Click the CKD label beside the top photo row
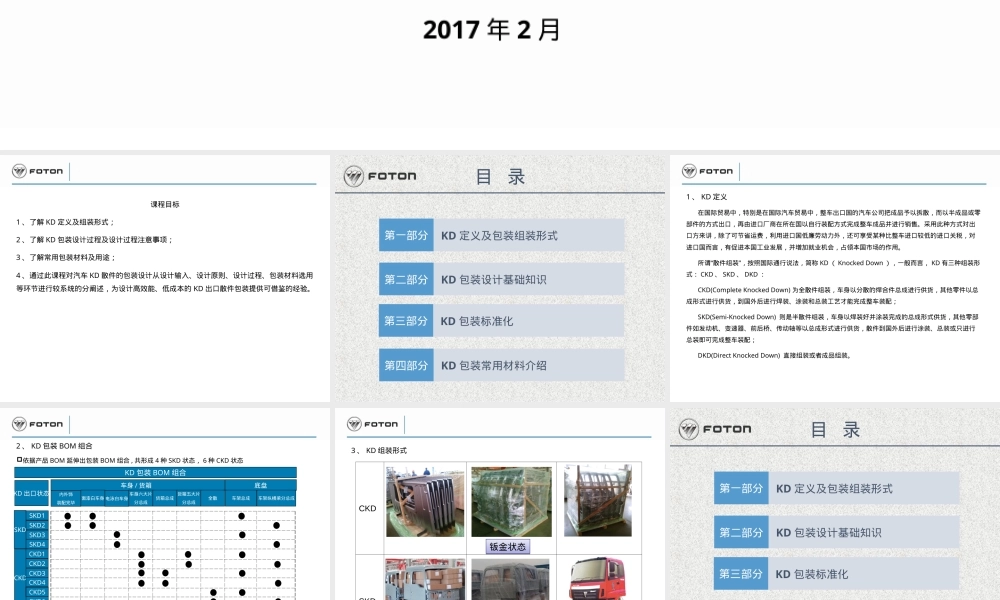Image resolution: width=1000 pixels, height=600 pixels. pyautogui.click(x=367, y=509)
